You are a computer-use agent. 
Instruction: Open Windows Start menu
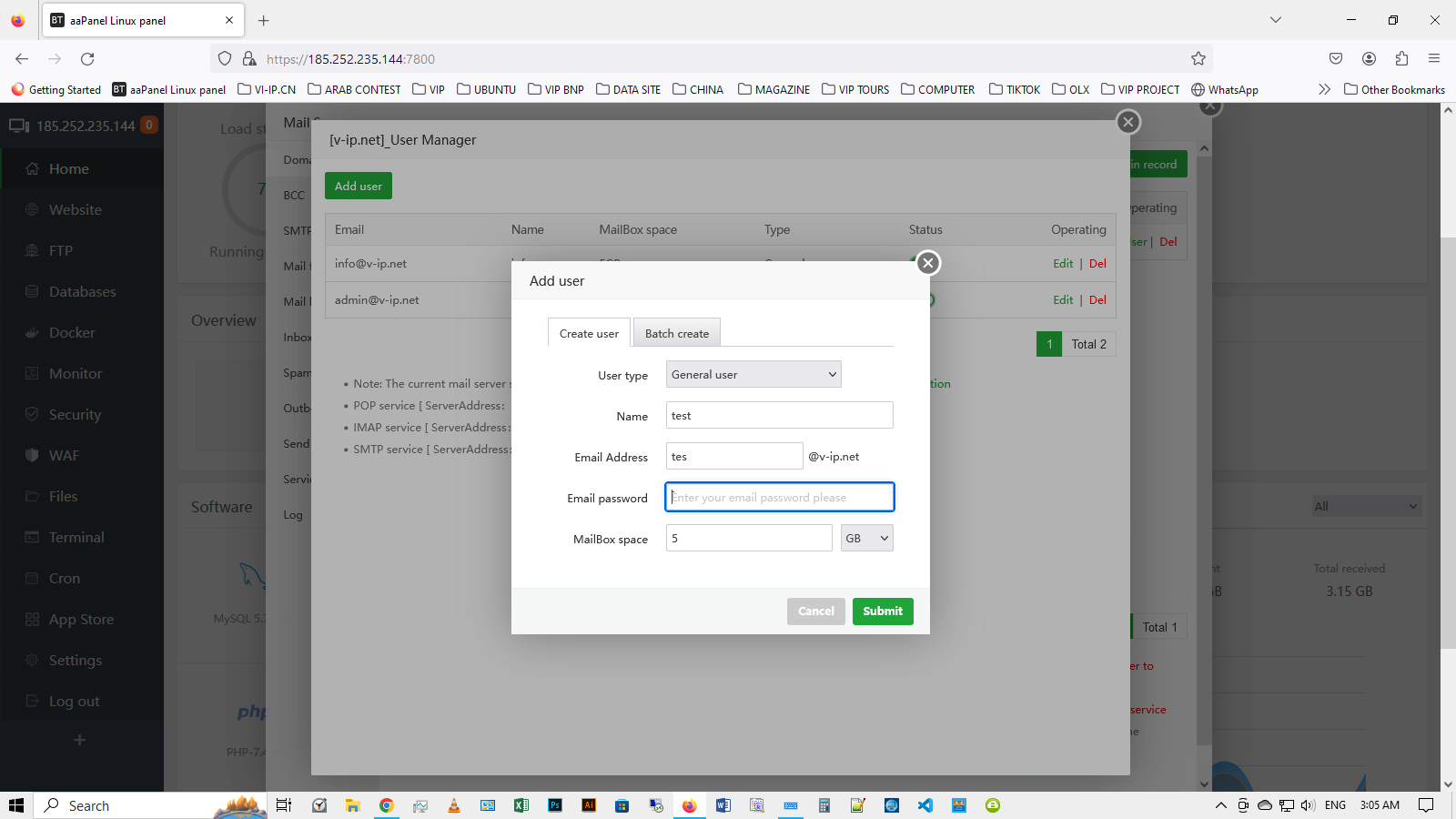click(x=16, y=805)
